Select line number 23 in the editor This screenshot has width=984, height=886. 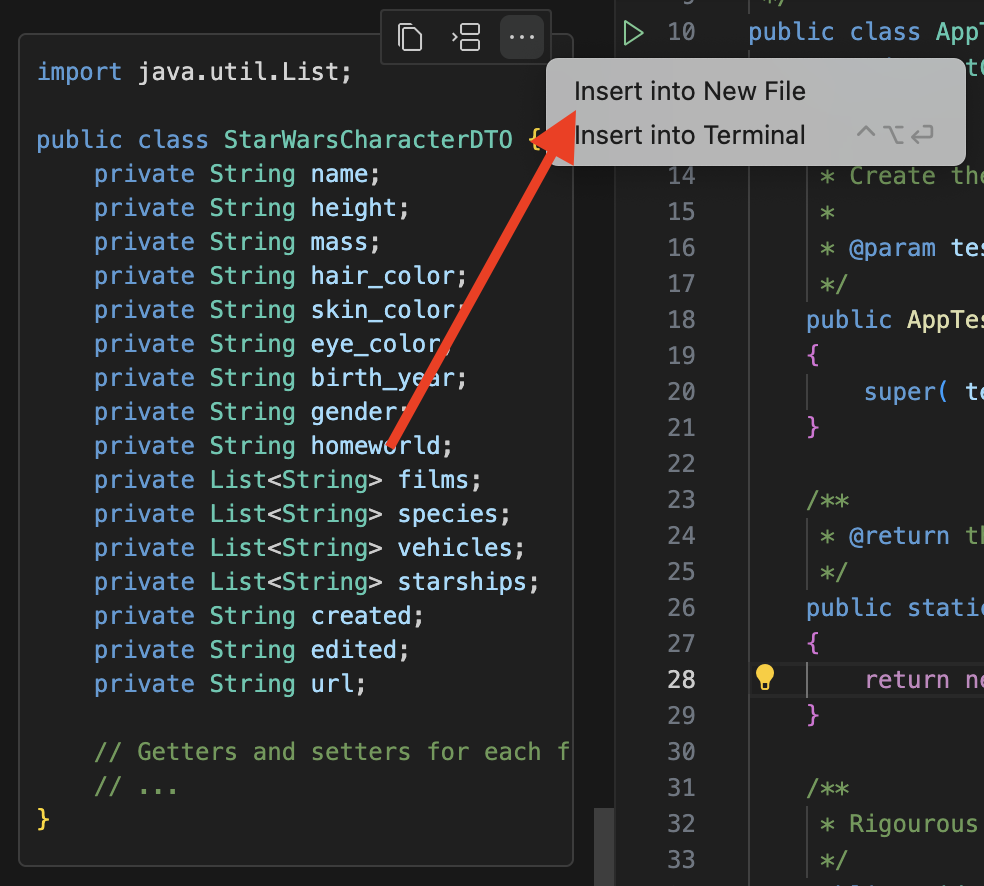pos(682,499)
